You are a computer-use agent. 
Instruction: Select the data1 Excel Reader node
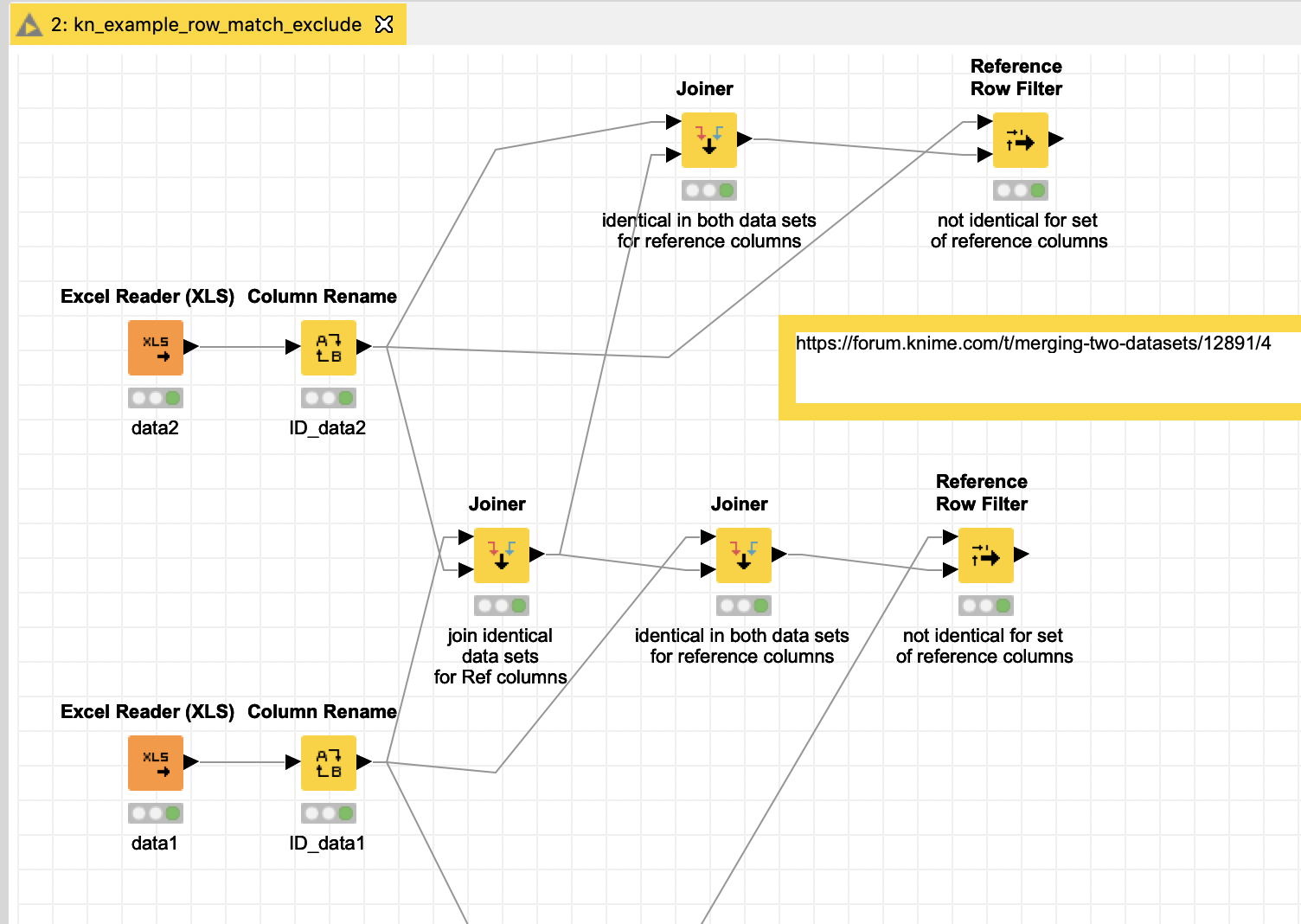point(156,763)
